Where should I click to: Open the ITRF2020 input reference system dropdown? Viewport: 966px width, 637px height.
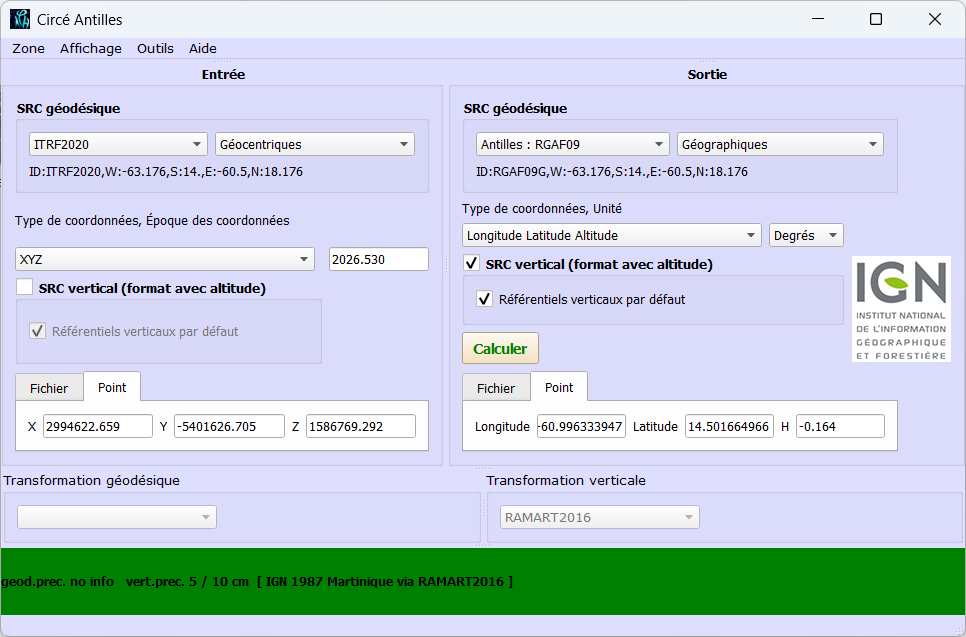click(x=118, y=144)
